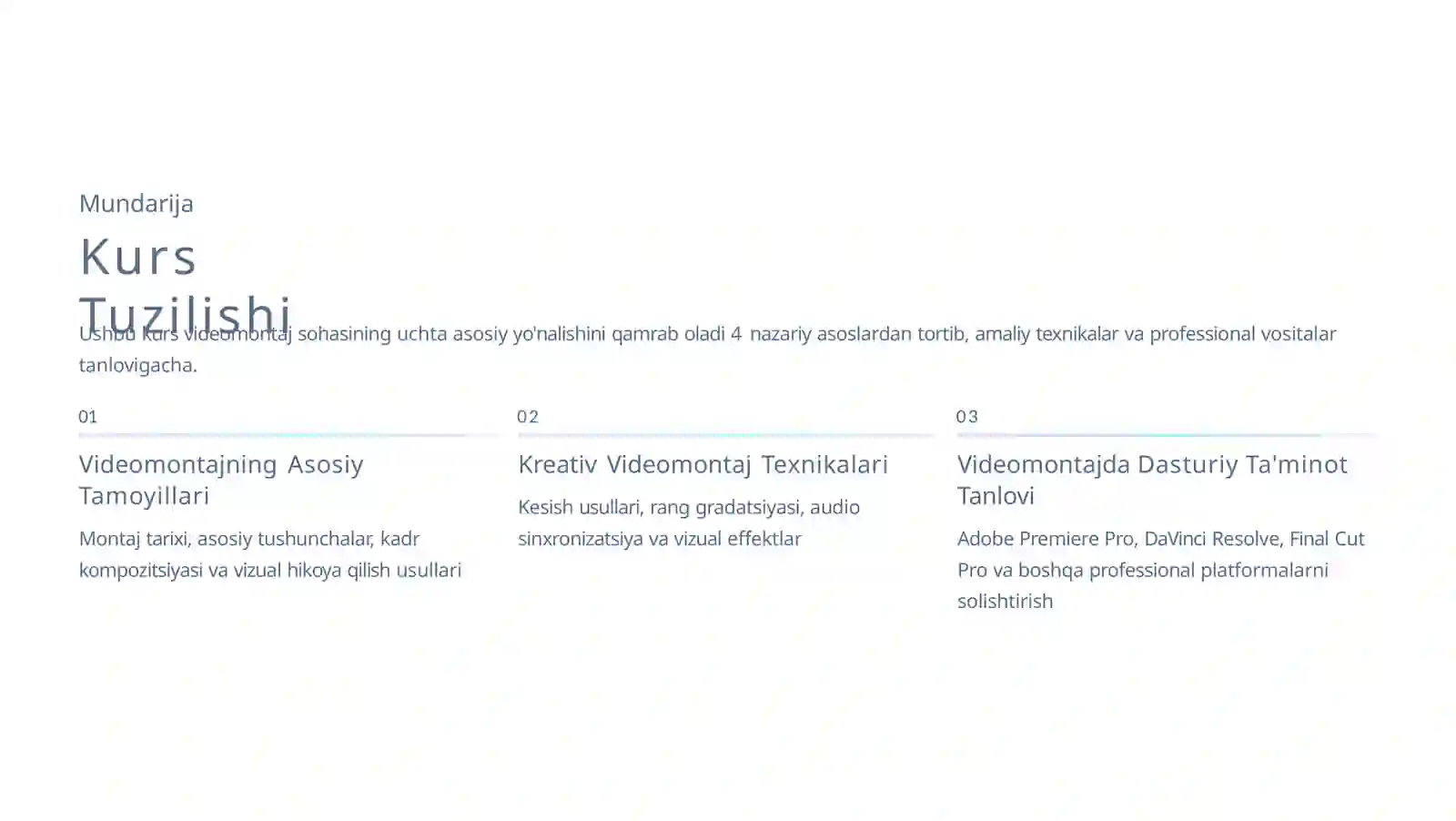Select the Kurs Tuzilishi title
Viewport: 1456px width, 821px height.
click(x=185, y=284)
